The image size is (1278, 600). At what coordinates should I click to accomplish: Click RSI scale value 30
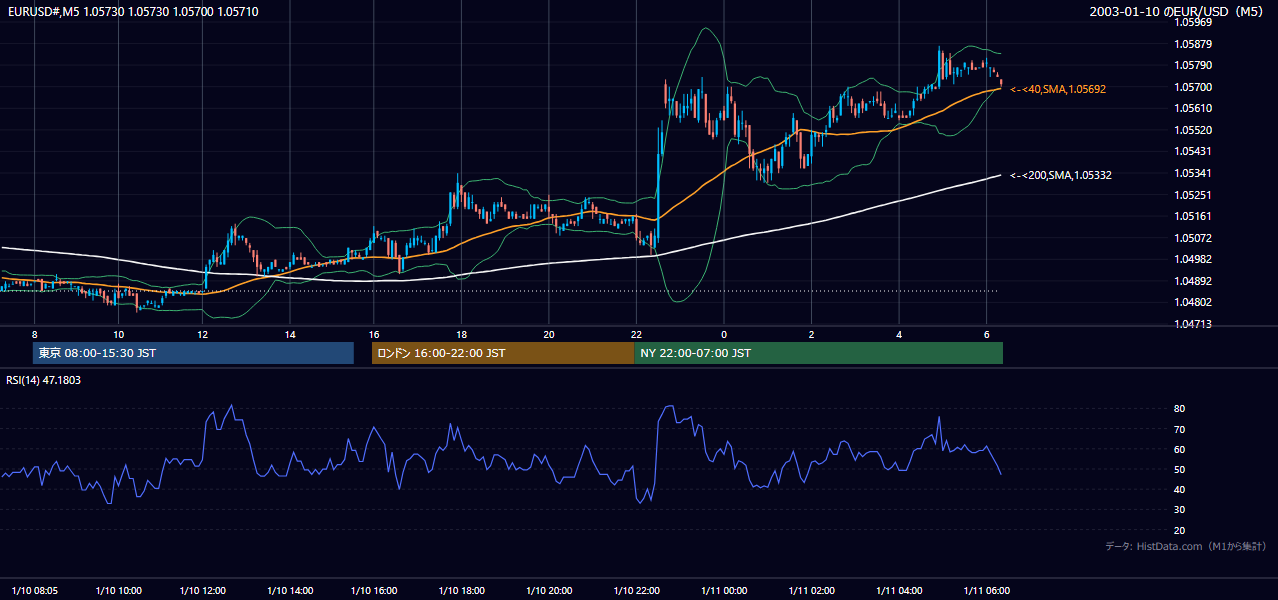(x=1180, y=510)
